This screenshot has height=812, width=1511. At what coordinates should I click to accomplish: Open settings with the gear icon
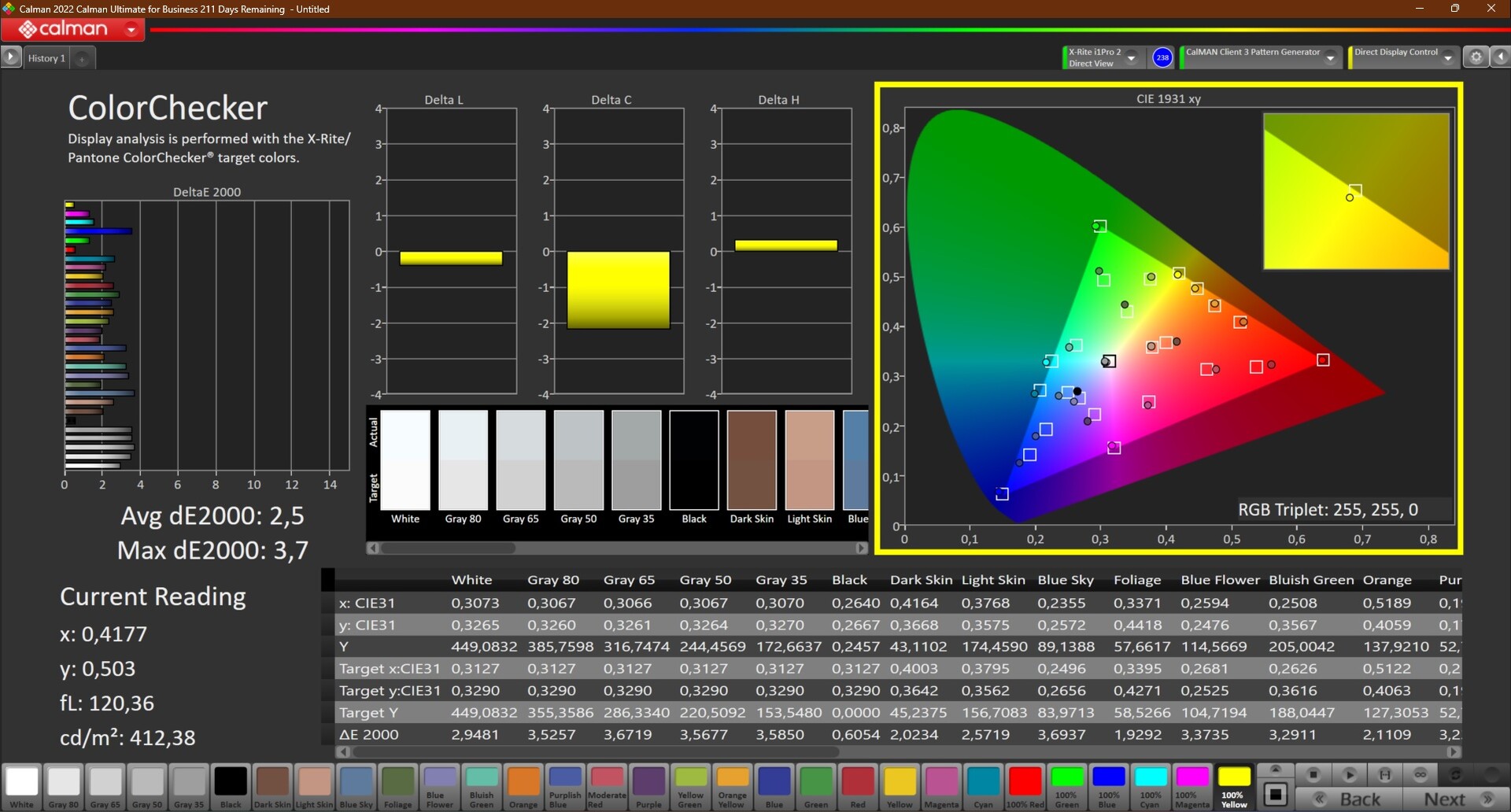pyautogui.click(x=1476, y=57)
